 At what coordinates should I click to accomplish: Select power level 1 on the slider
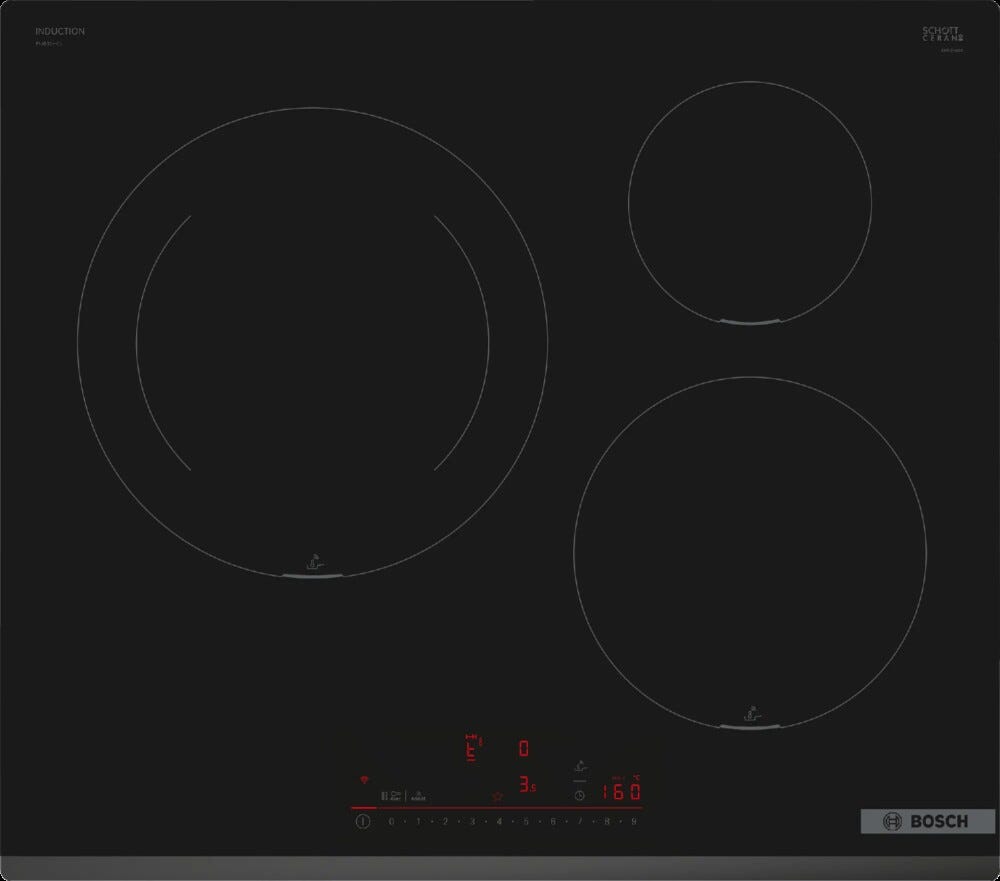tap(418, 822)
